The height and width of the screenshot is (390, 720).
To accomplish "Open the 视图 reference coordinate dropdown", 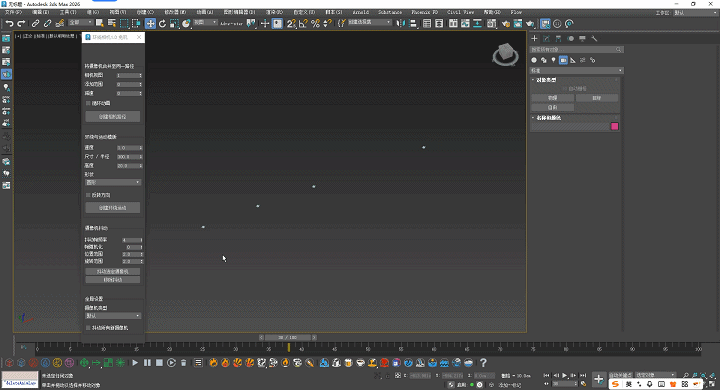I will [205, 23].
